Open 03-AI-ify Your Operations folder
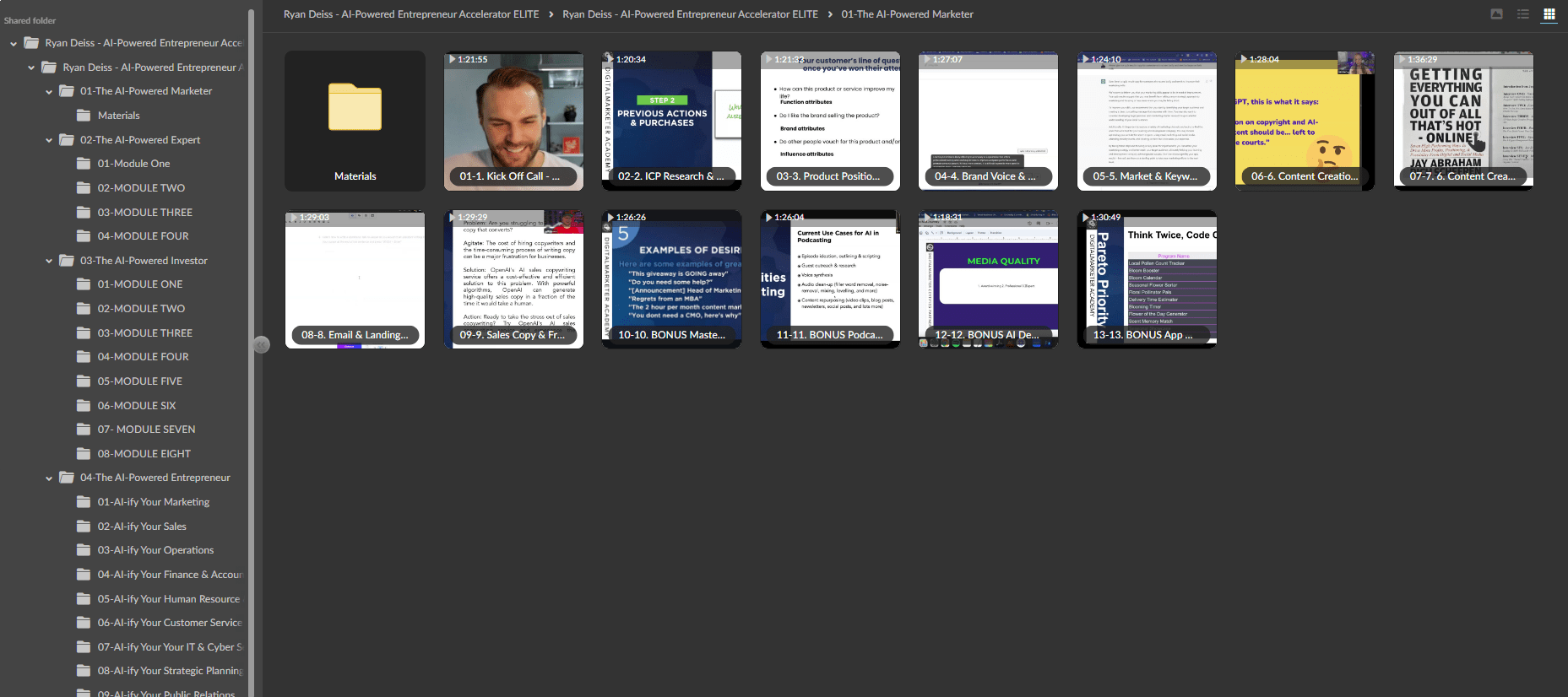Image resolution: width=1568 pixels, height=697 pixels. (155, 550)
